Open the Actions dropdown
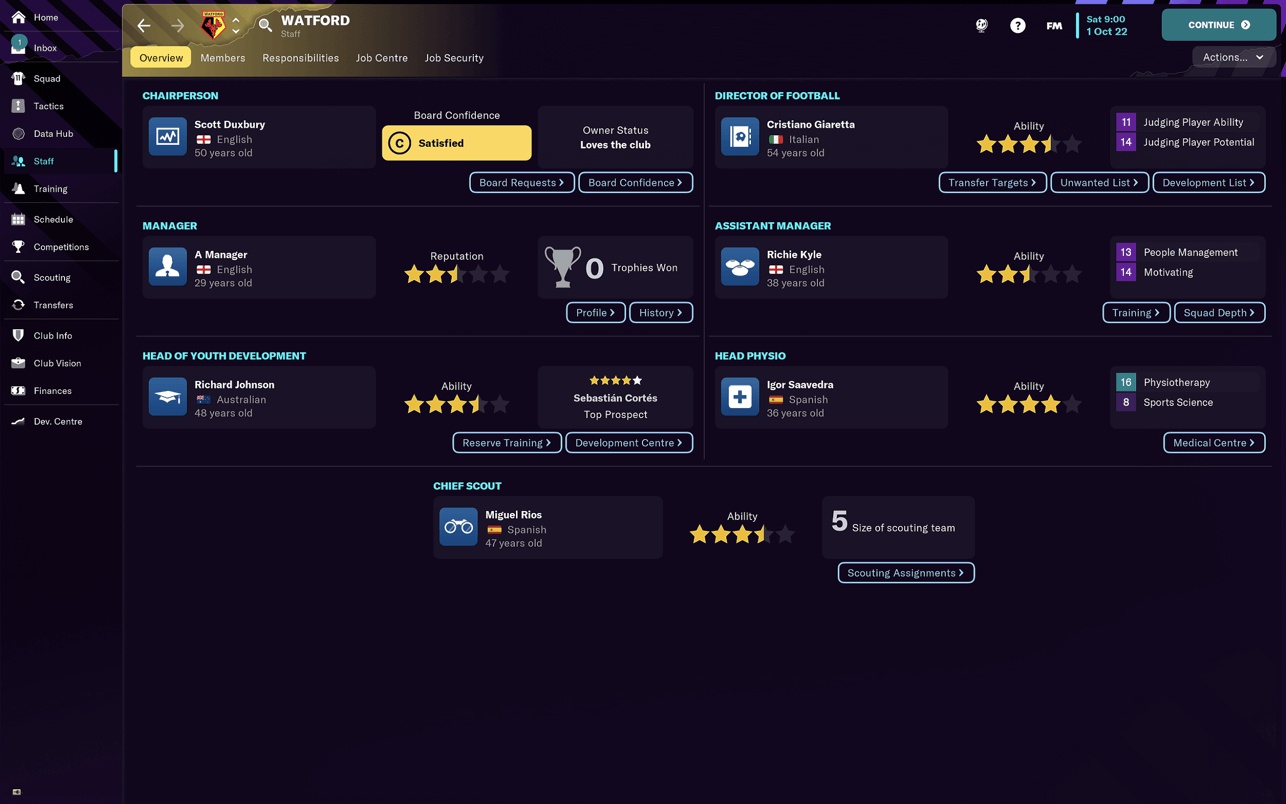Image resolution: width=1286 pixels, height=804 pixels. (1232, 57)
